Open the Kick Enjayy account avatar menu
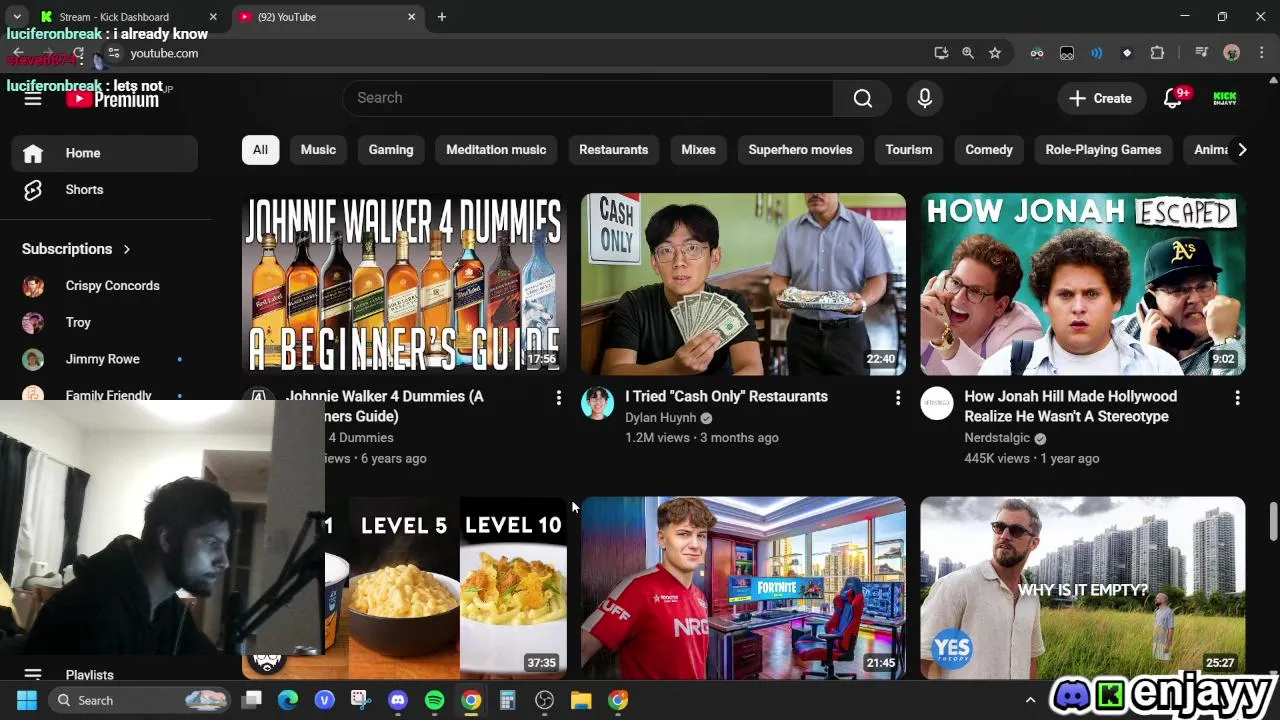 coord(1225,98)
